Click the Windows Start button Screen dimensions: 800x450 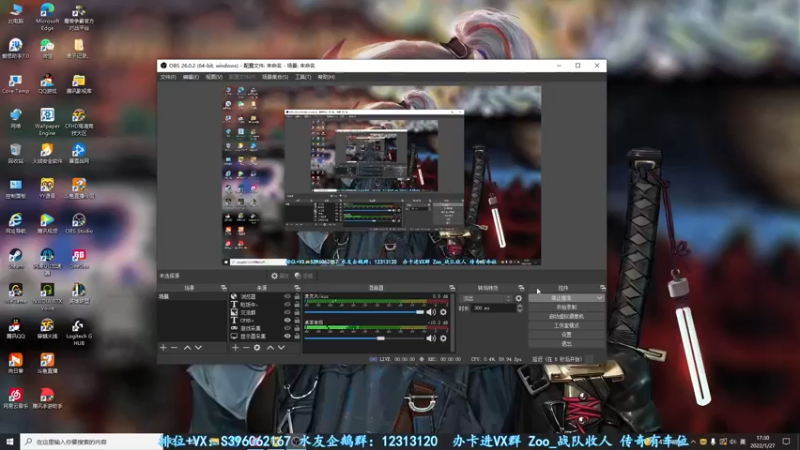point(10,441)
